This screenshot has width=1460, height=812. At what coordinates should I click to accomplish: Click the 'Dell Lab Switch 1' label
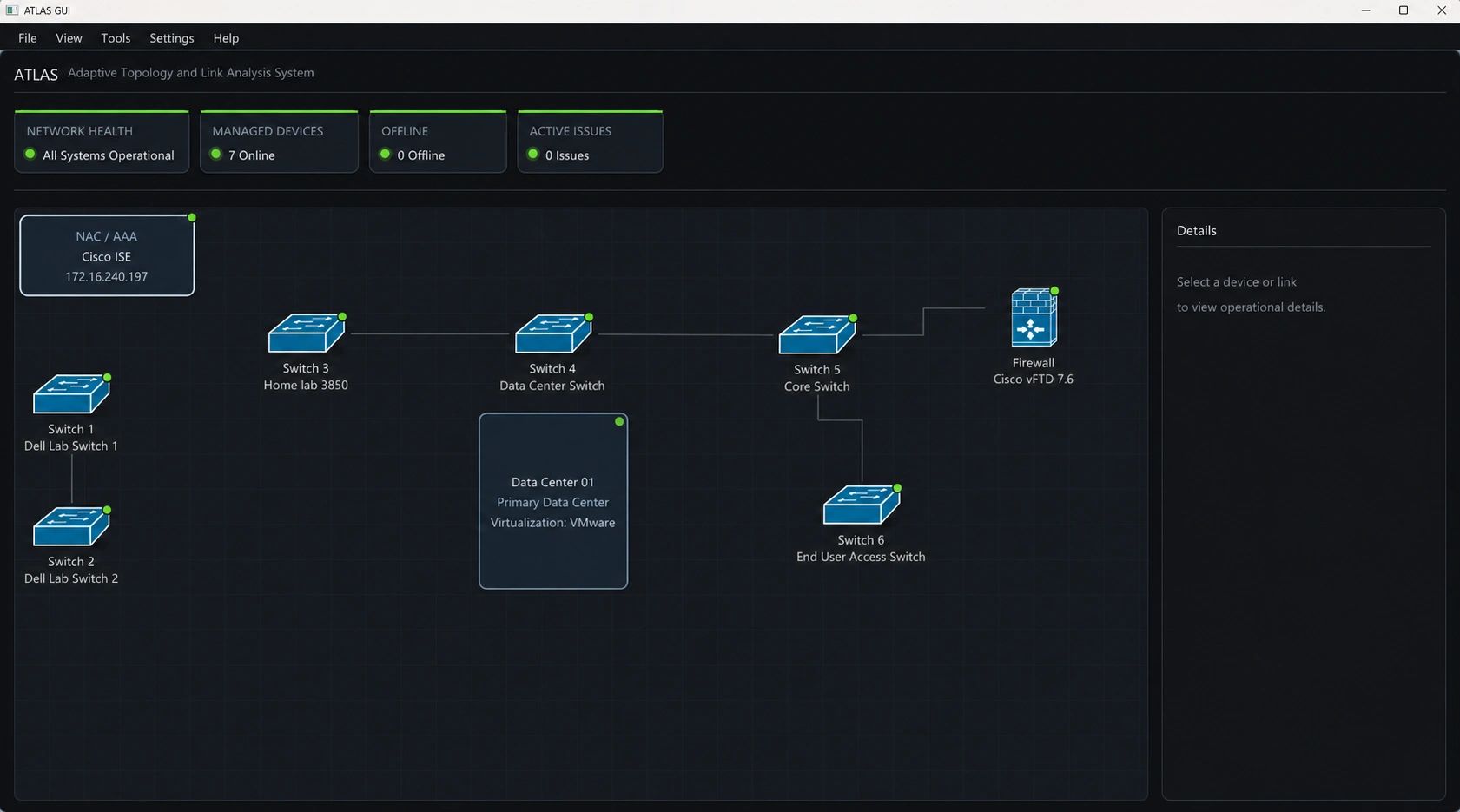[x=71, y=446]
